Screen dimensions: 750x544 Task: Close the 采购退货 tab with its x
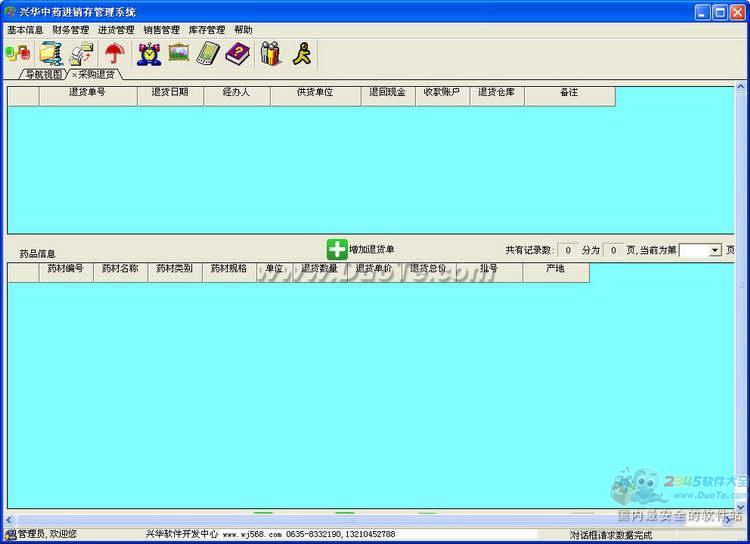point(74,75)
